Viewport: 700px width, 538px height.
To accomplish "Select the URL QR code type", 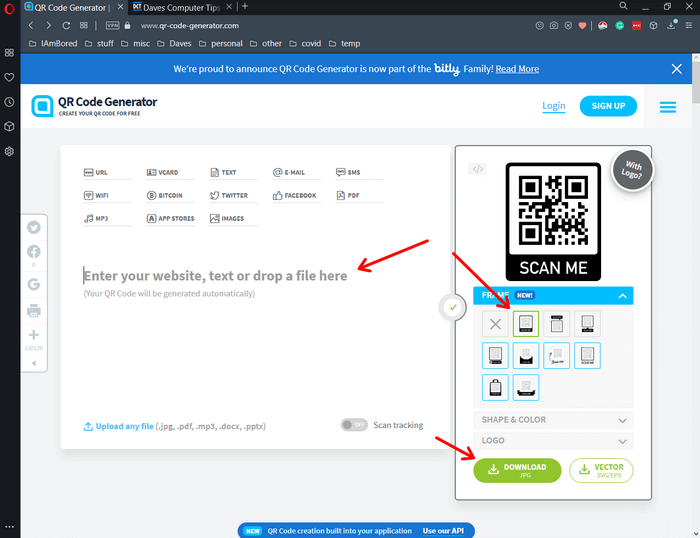I will click(x=107, y=172).
